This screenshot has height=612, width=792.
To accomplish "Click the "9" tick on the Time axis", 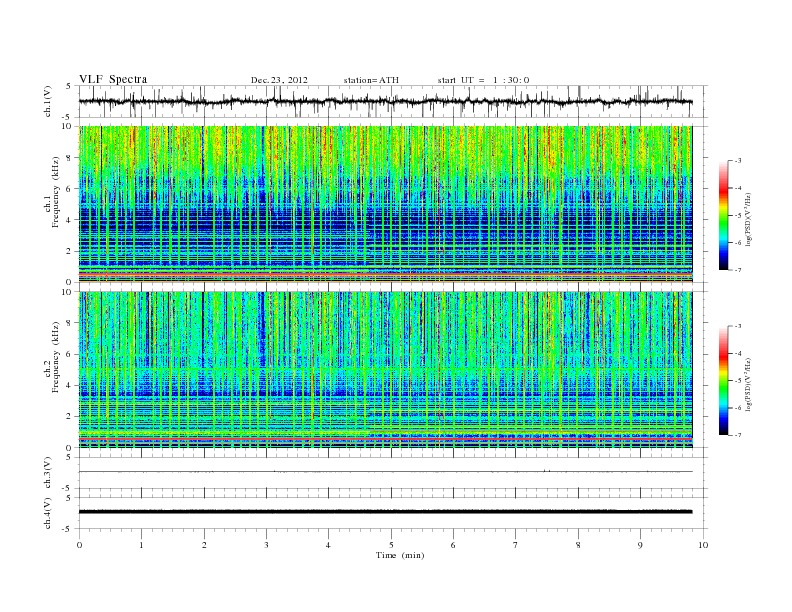I will pyautogui.click(x=640, y=545).
